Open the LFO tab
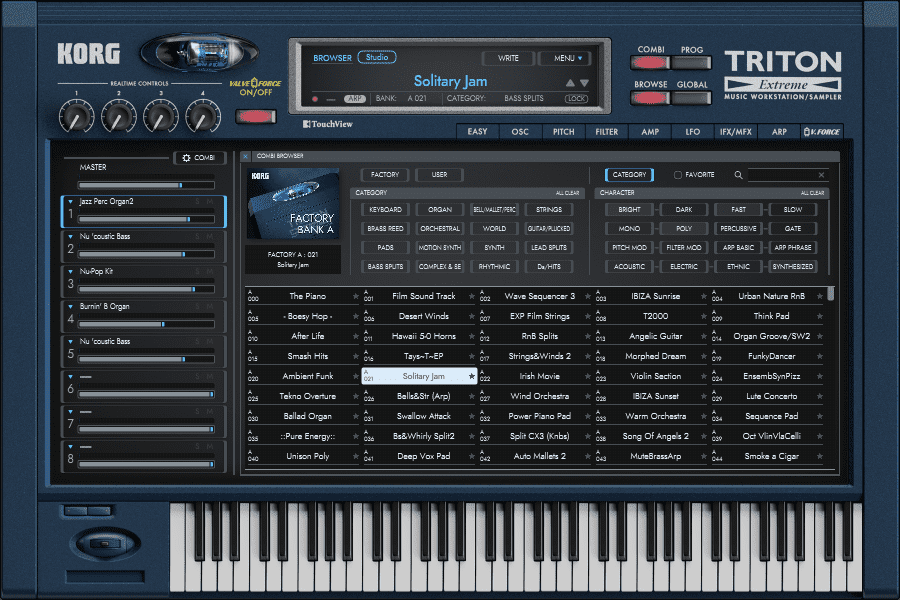Screen dimensions: 900x600 click(693, 132)
